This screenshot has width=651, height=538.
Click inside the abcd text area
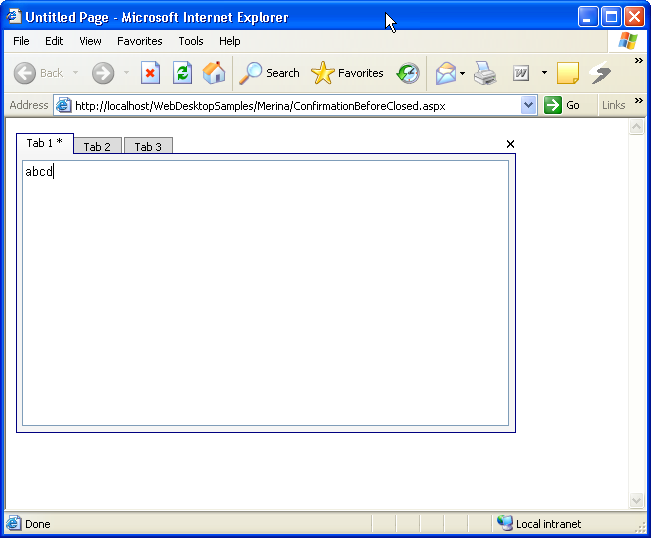point(265,292)
